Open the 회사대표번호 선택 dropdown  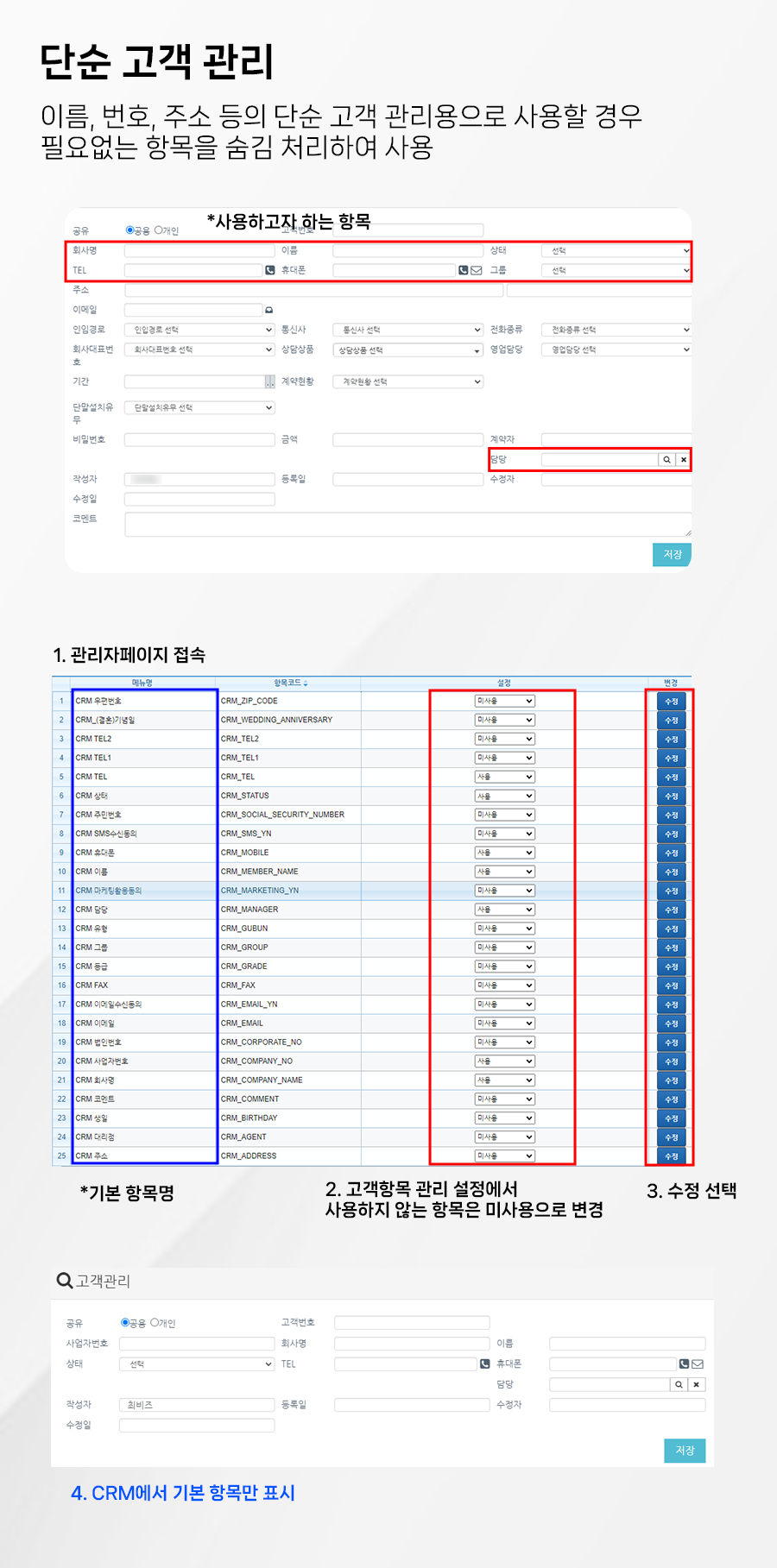point(199,349)
